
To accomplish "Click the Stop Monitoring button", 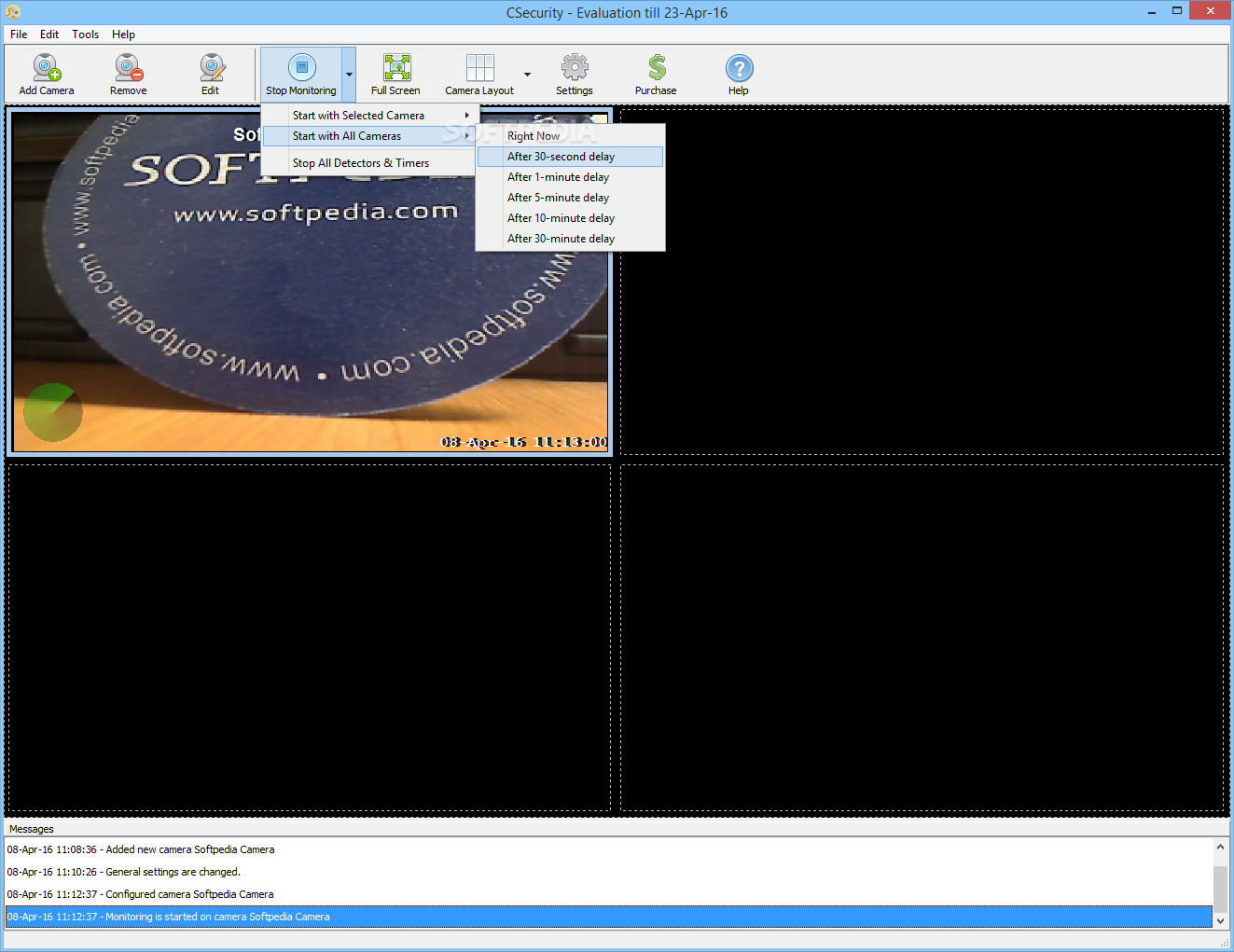I will (x=301, y=75).
